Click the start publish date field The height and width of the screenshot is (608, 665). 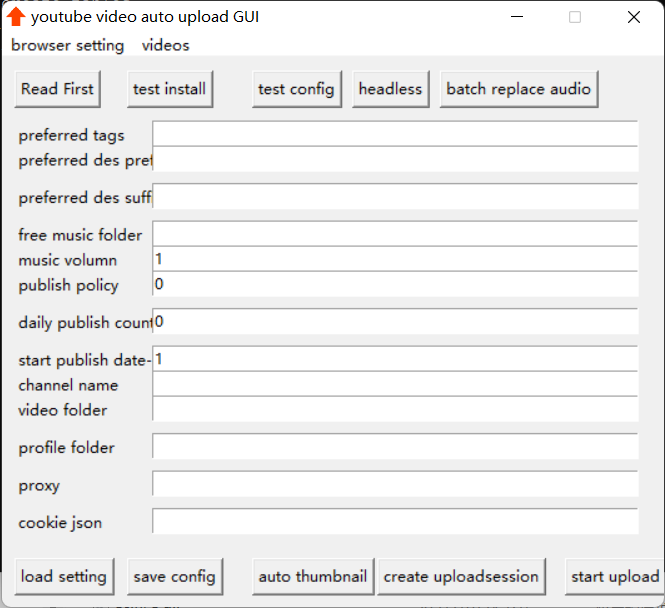[395, 359]
